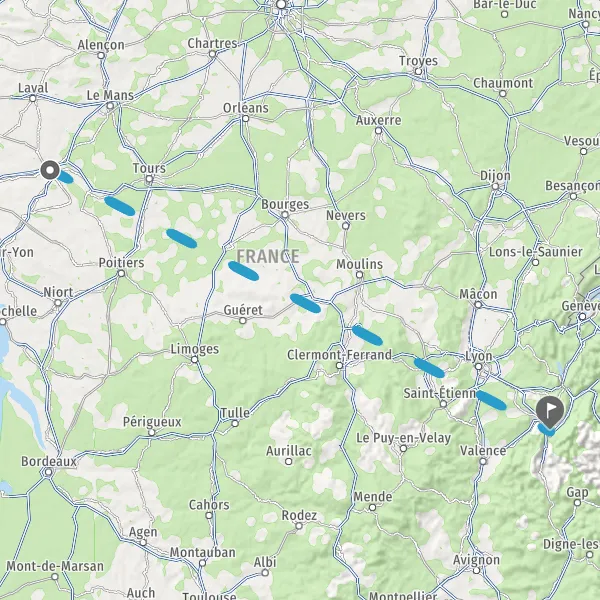
Task: Click the FRANCE country label
Action: 268,256
